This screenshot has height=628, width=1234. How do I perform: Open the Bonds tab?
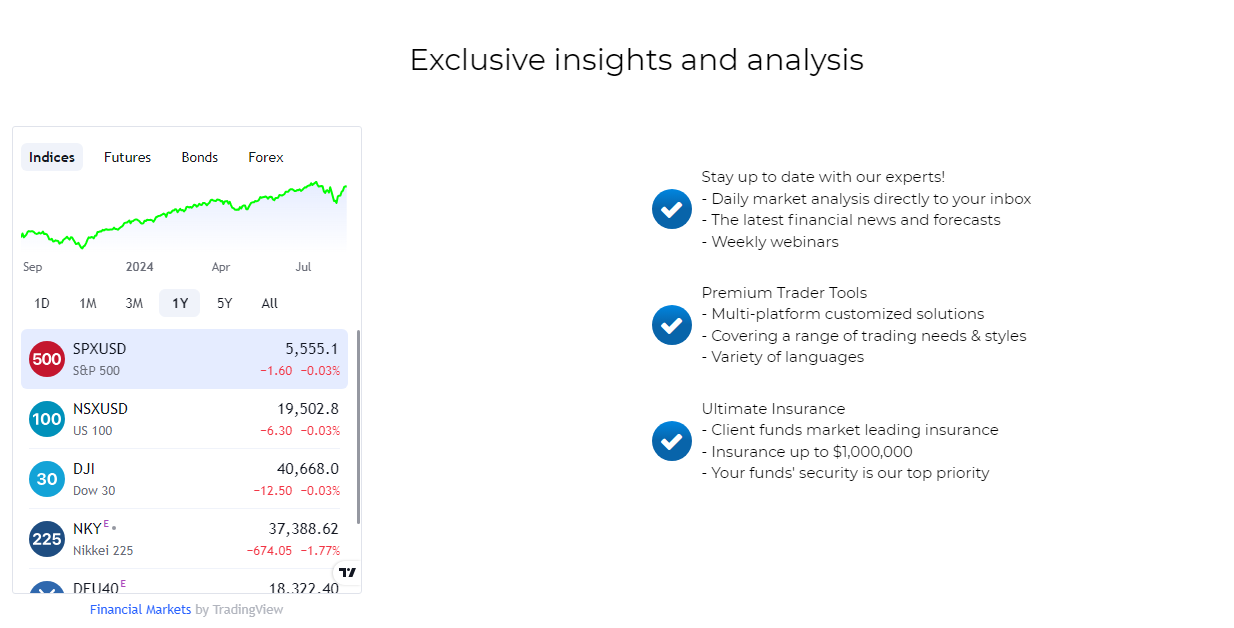(x=200, y=157)
